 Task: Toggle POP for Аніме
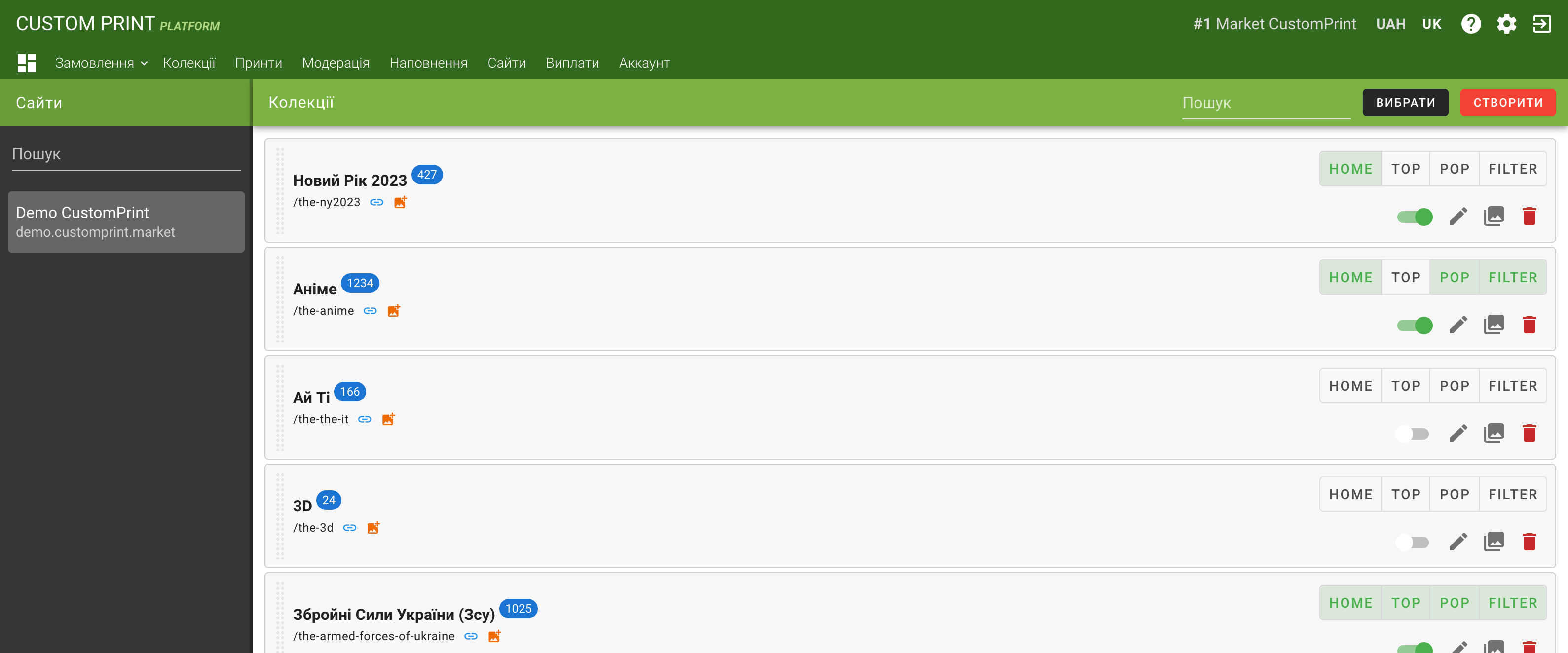point(1454,277)
